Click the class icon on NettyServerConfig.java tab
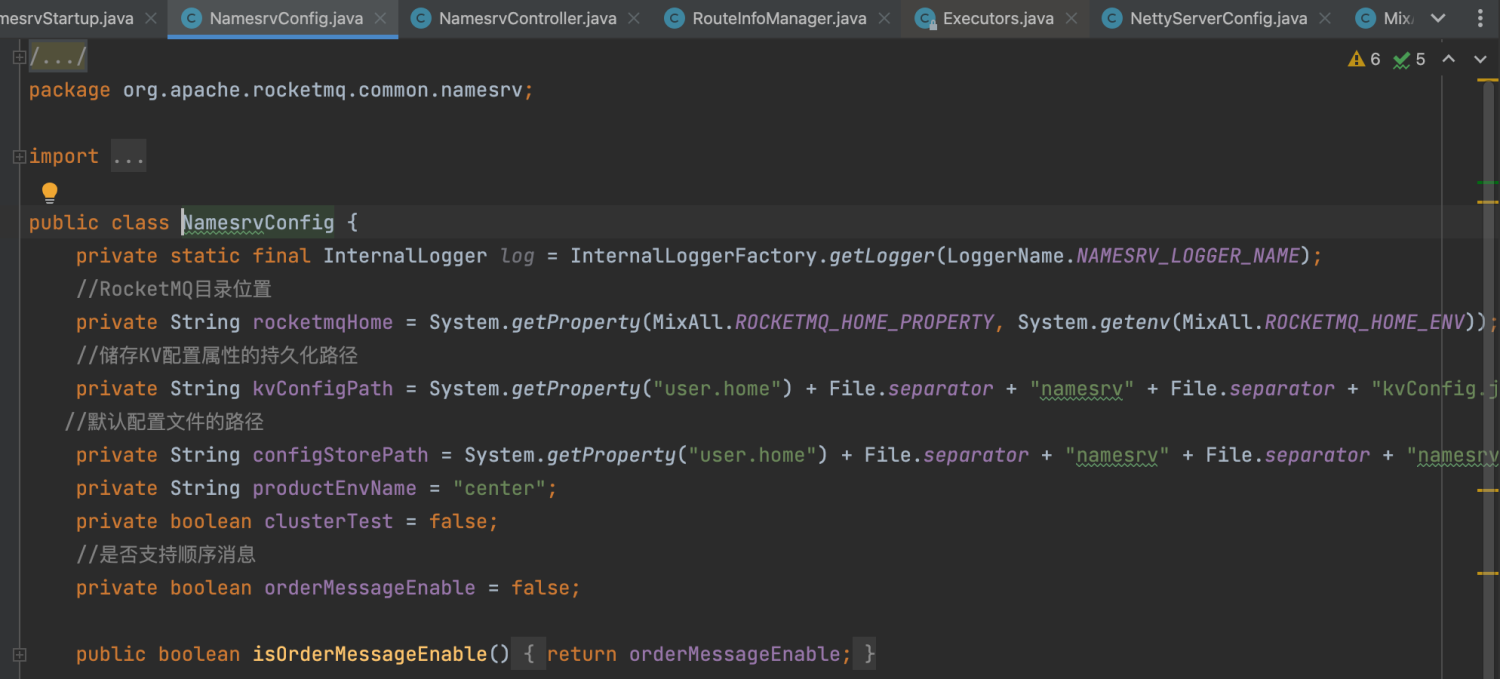The image size is (1500, 679). tap(1112, 18)
